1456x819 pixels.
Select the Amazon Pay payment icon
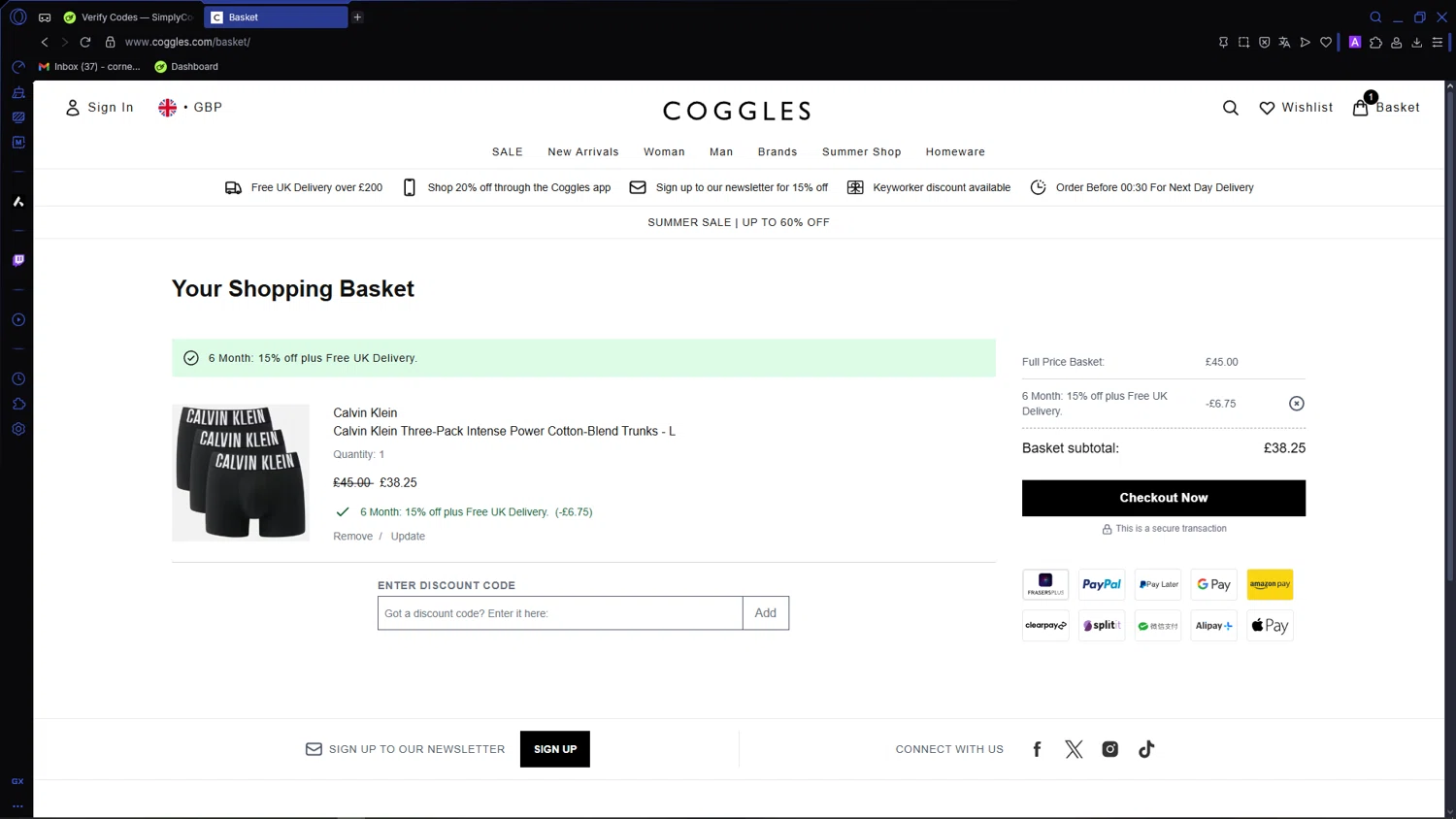pyautogui.click(x=1270, y=584)
